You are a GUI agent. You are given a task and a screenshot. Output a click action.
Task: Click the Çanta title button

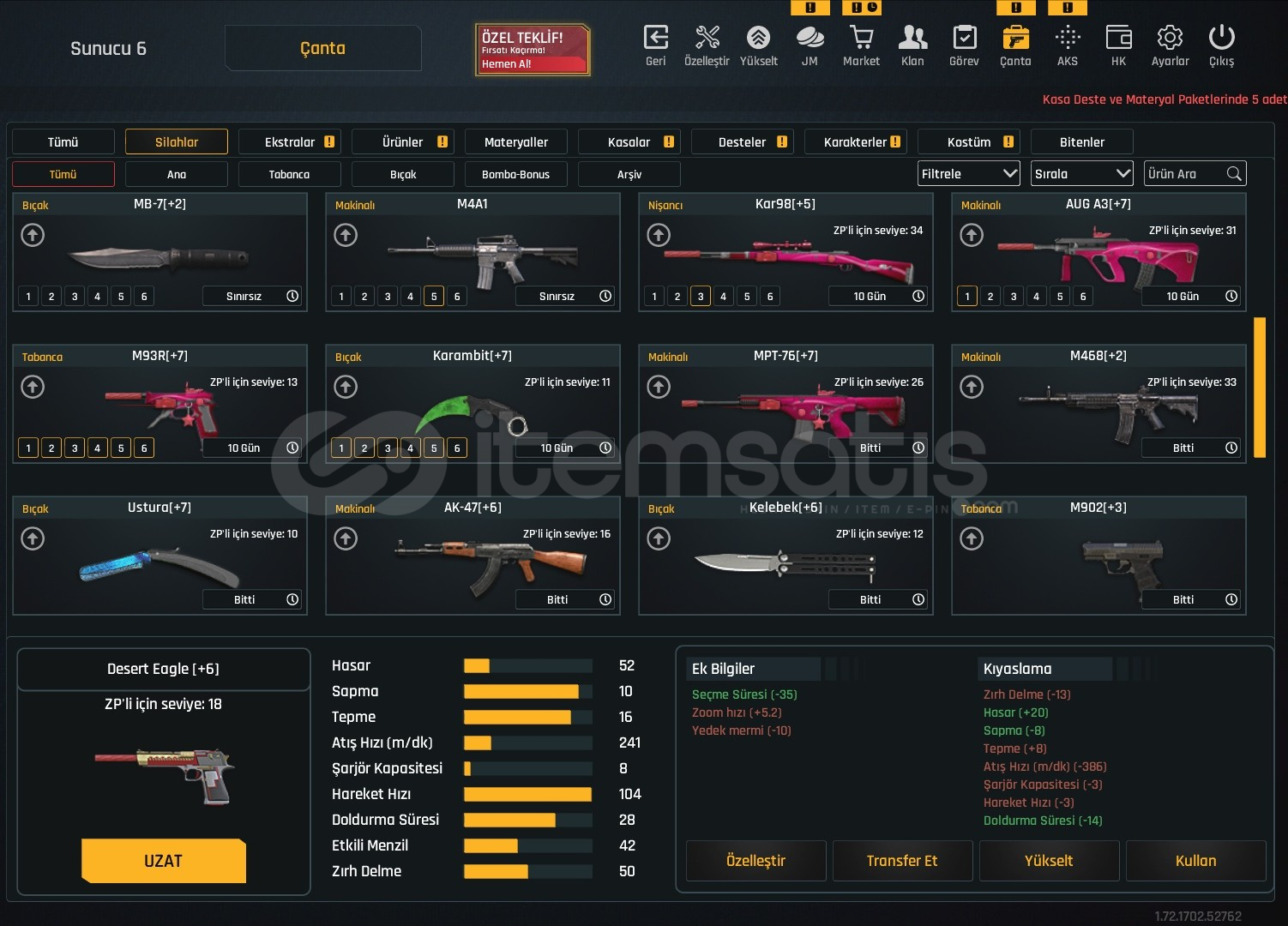(323, 48)
